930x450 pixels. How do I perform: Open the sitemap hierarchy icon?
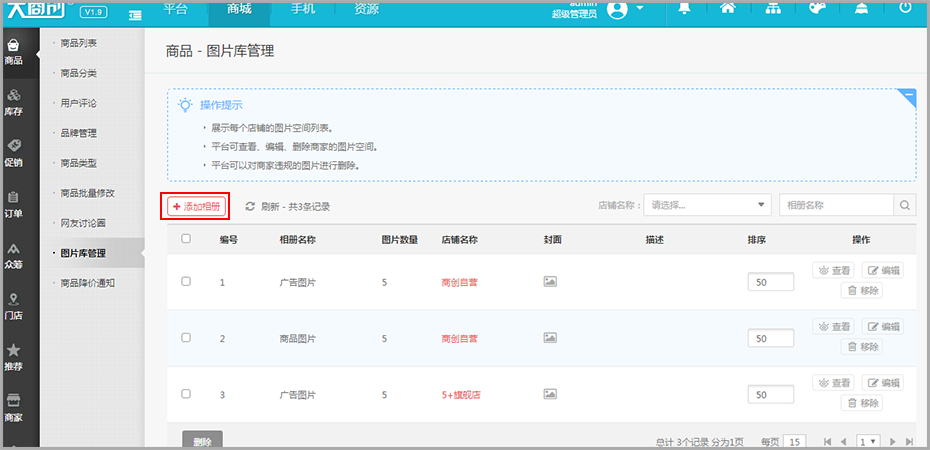(773, 8)
